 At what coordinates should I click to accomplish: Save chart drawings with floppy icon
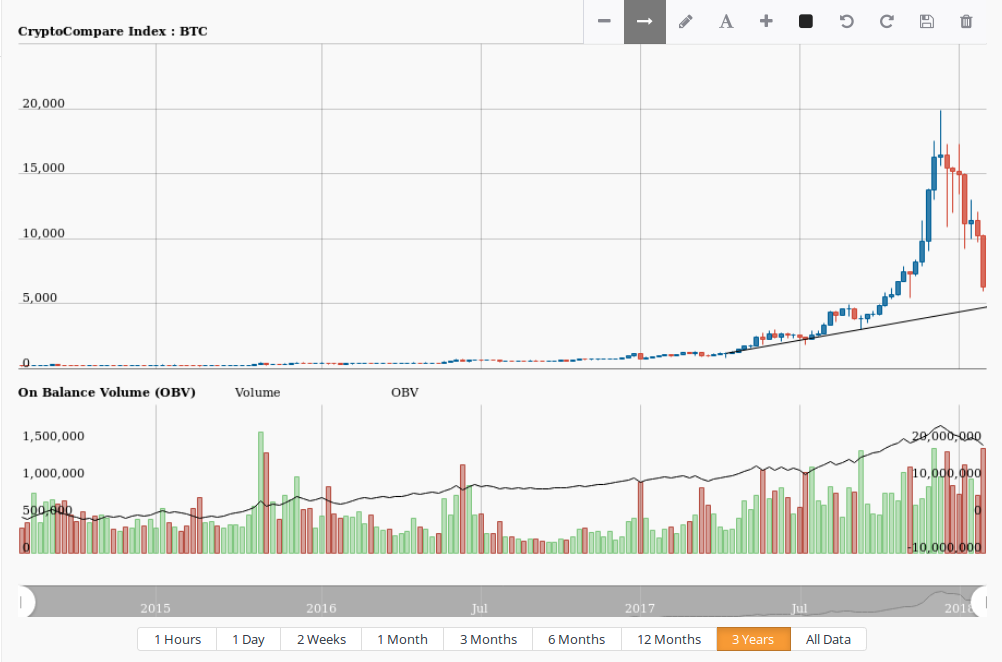[927, 21]
